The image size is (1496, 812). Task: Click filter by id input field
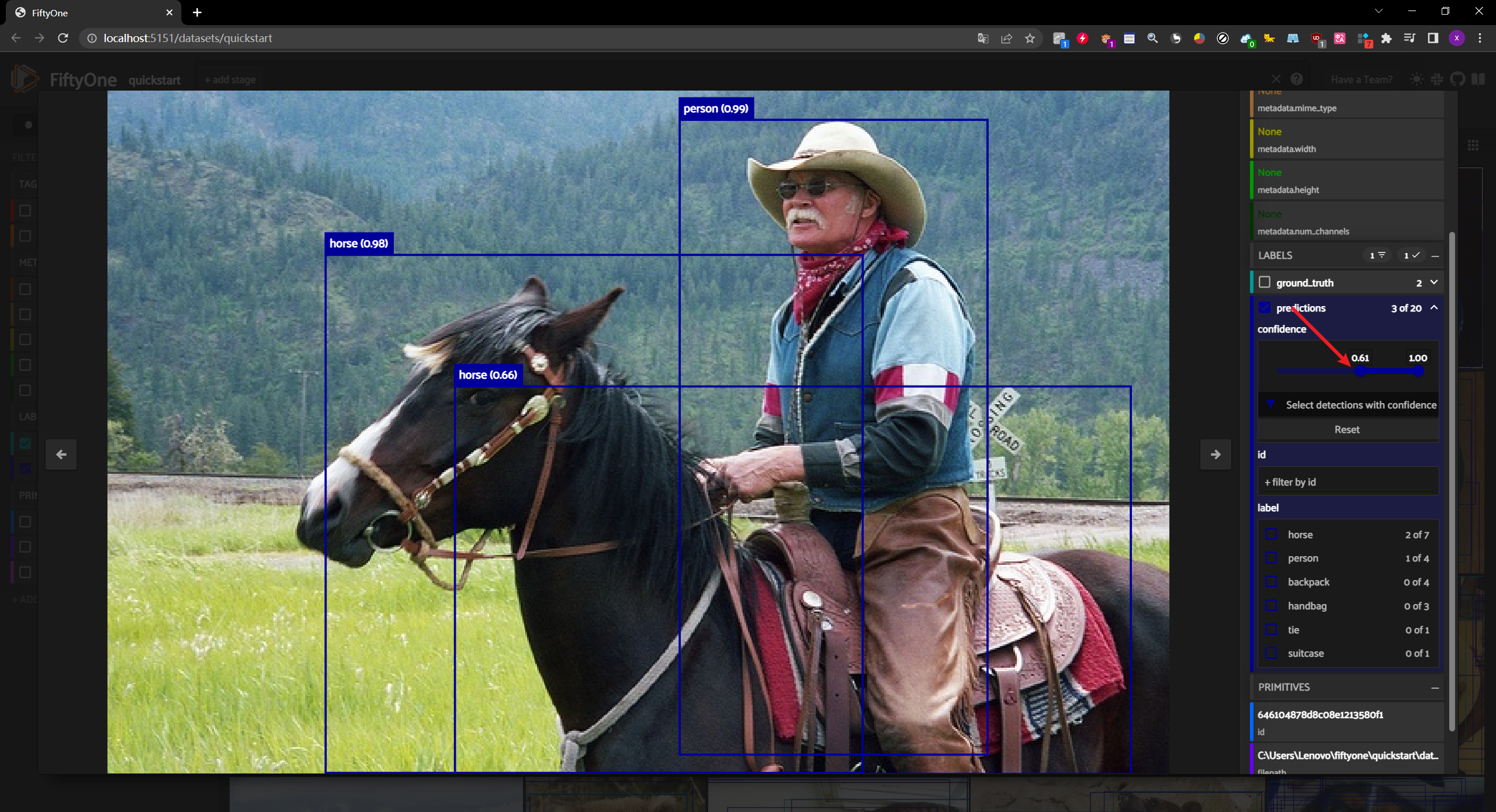point(1346,481)
